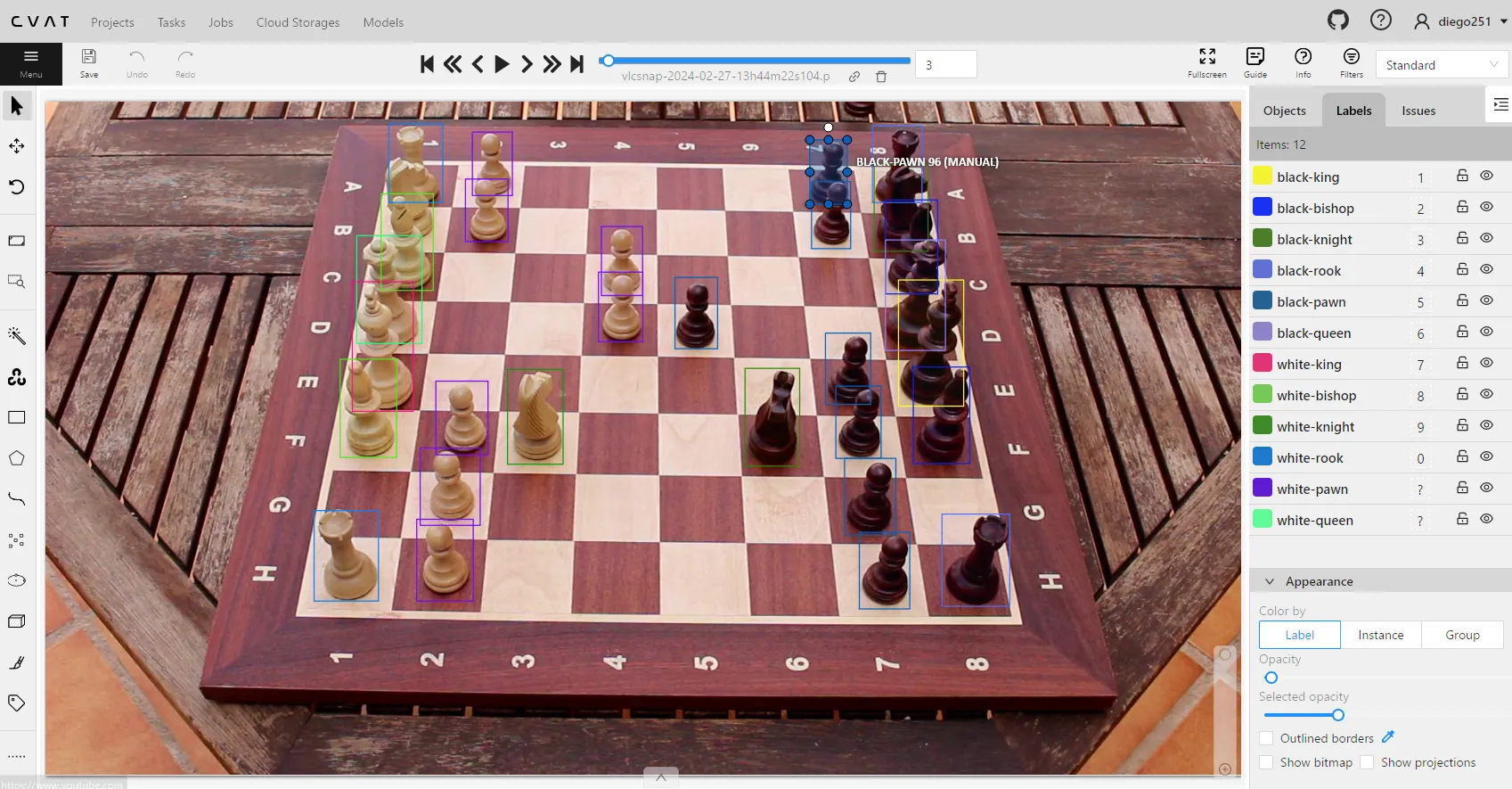Color by Group option
1512x789 pixels.
coord(1462,635)
